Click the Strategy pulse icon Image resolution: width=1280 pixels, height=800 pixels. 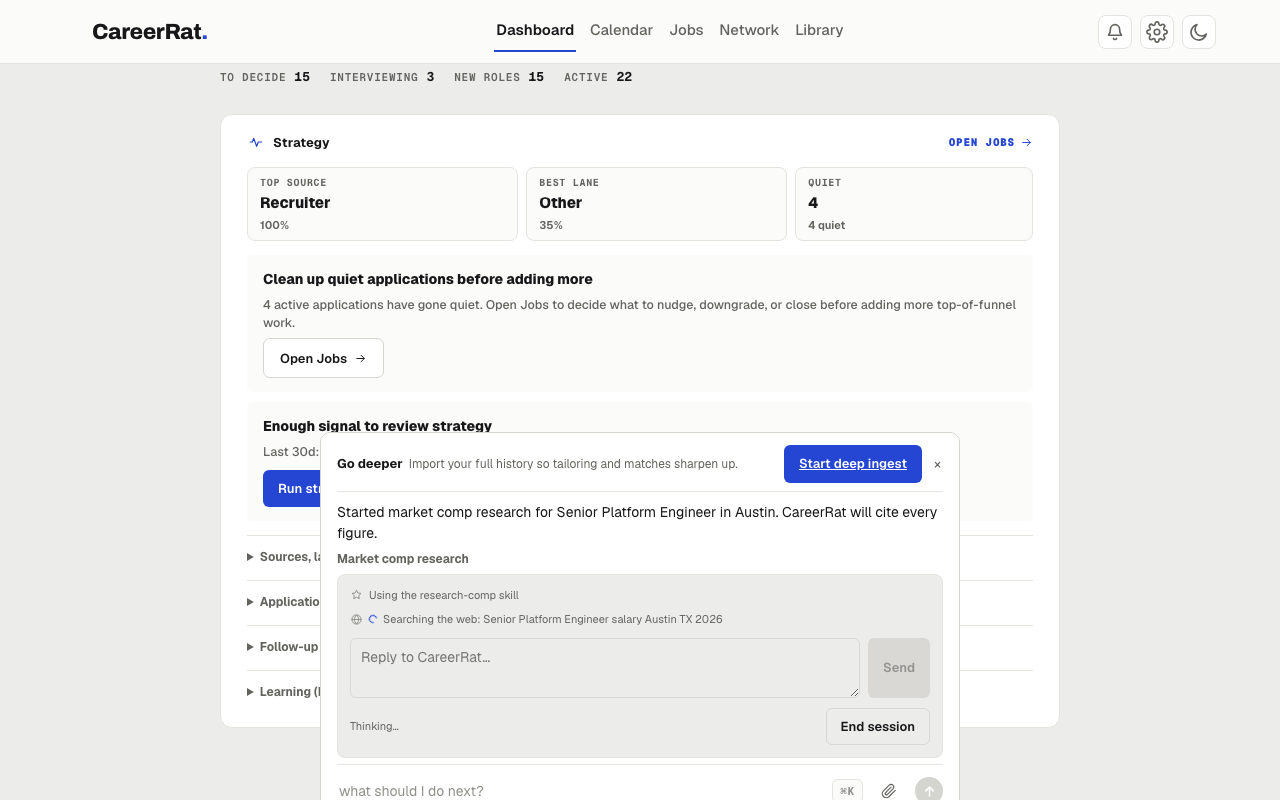[256, 142]
